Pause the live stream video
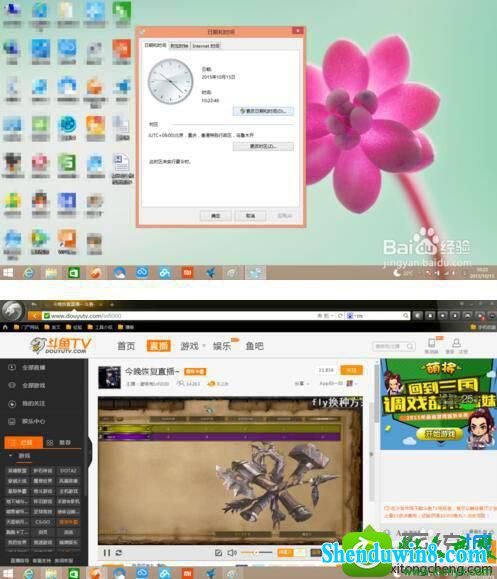The width and height of the screenshot is (497, 579). click(x=107, y=553)
